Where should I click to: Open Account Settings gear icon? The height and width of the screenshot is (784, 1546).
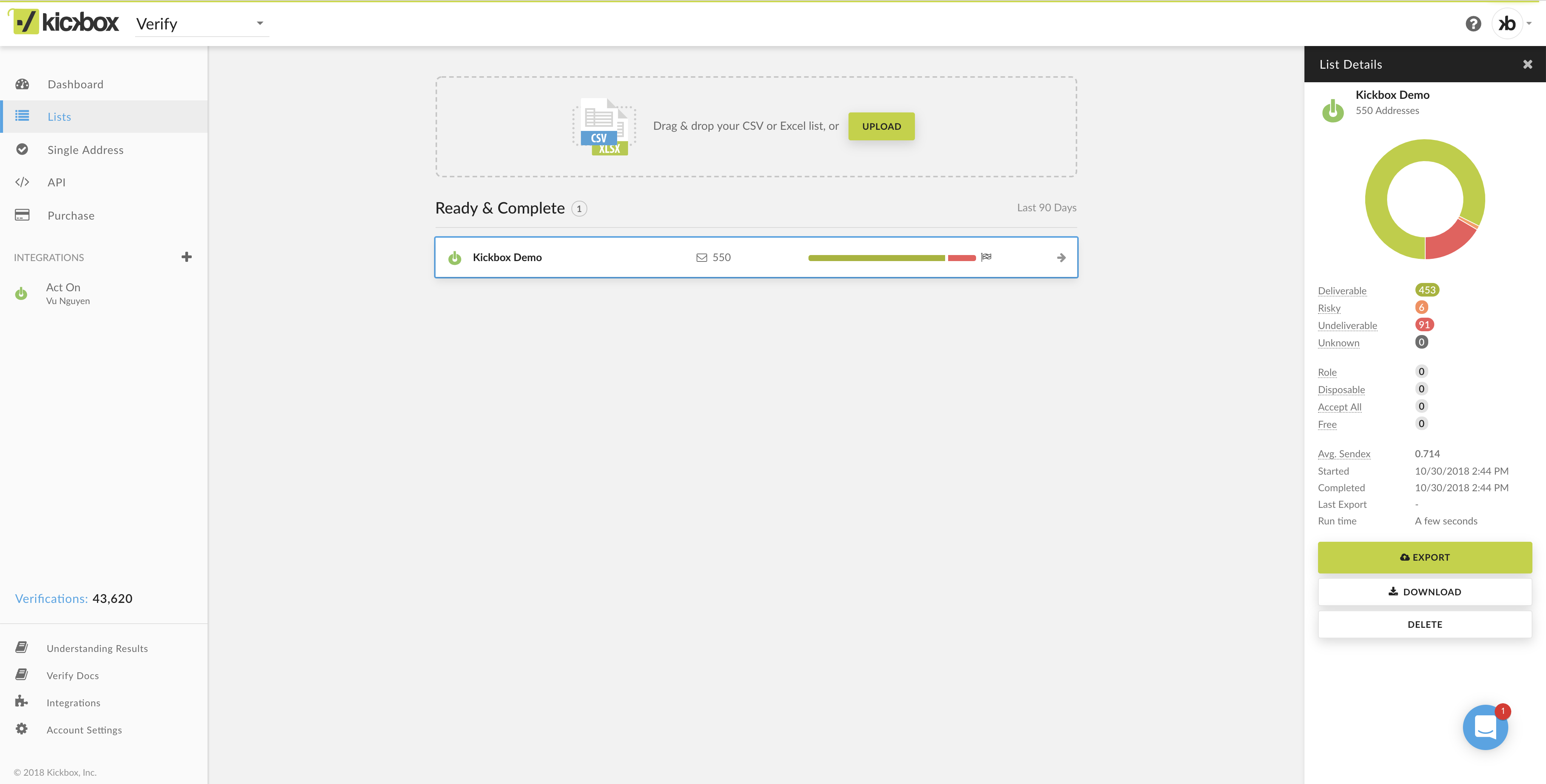pyautogui.click(x=22, y=729)
